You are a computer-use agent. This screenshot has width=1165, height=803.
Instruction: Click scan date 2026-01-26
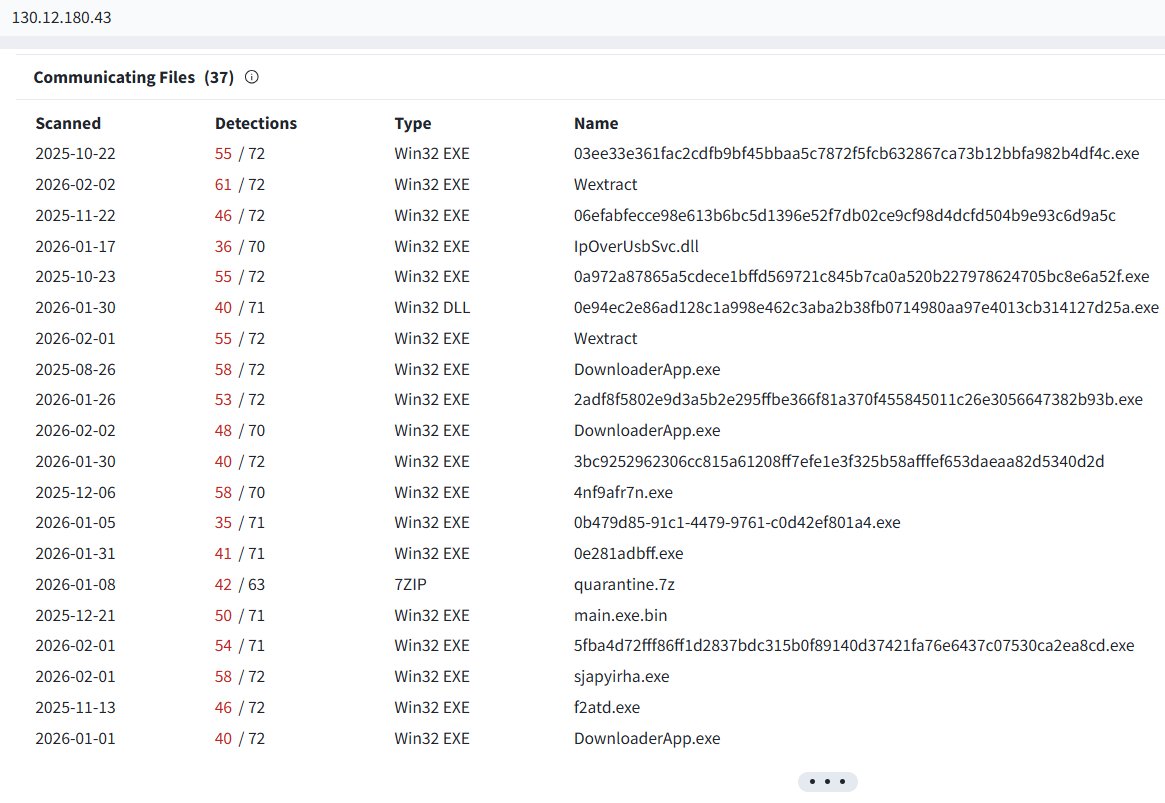click(x=75, y=400)
